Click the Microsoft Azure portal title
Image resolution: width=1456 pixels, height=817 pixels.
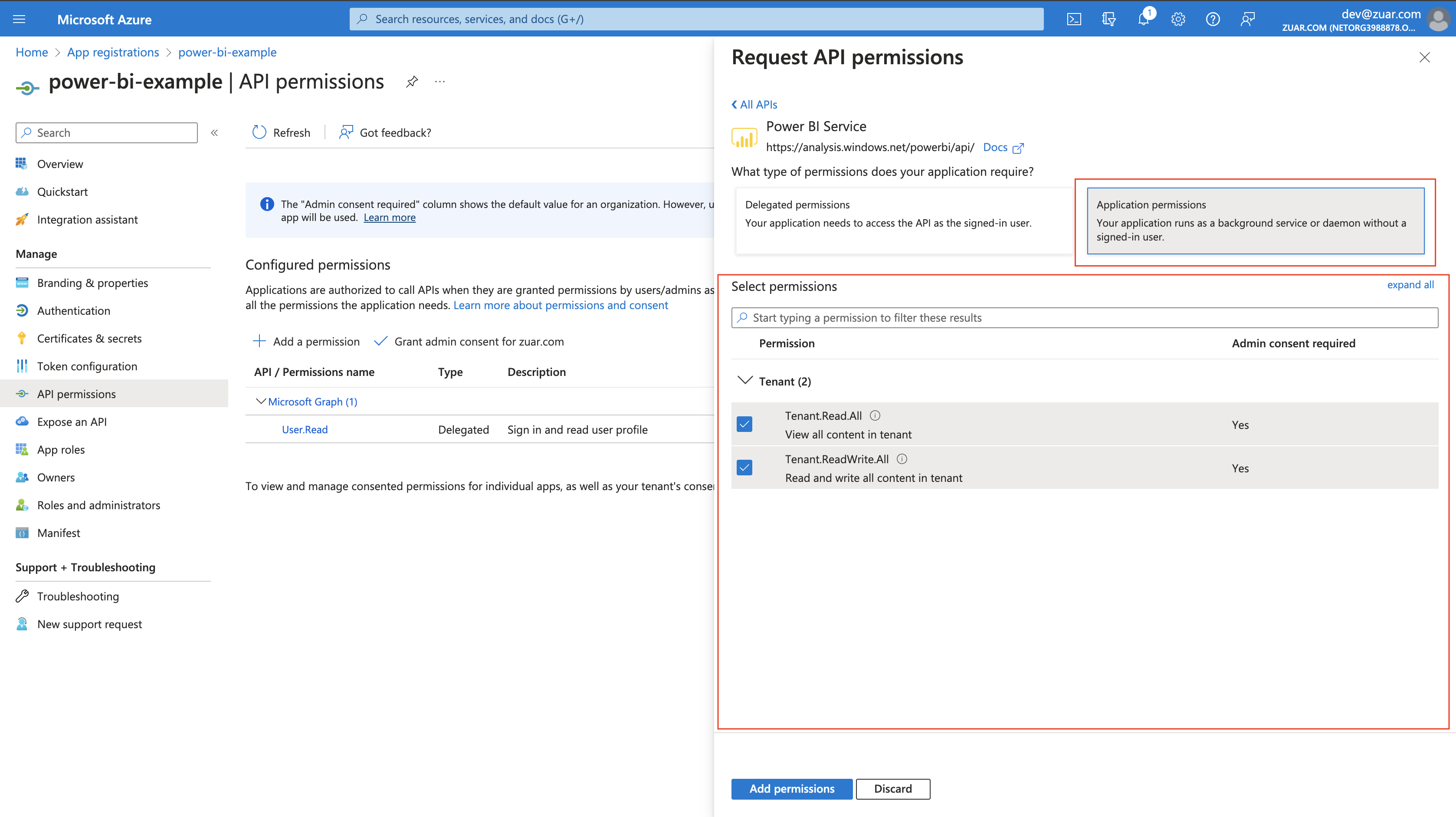(105, 19)
